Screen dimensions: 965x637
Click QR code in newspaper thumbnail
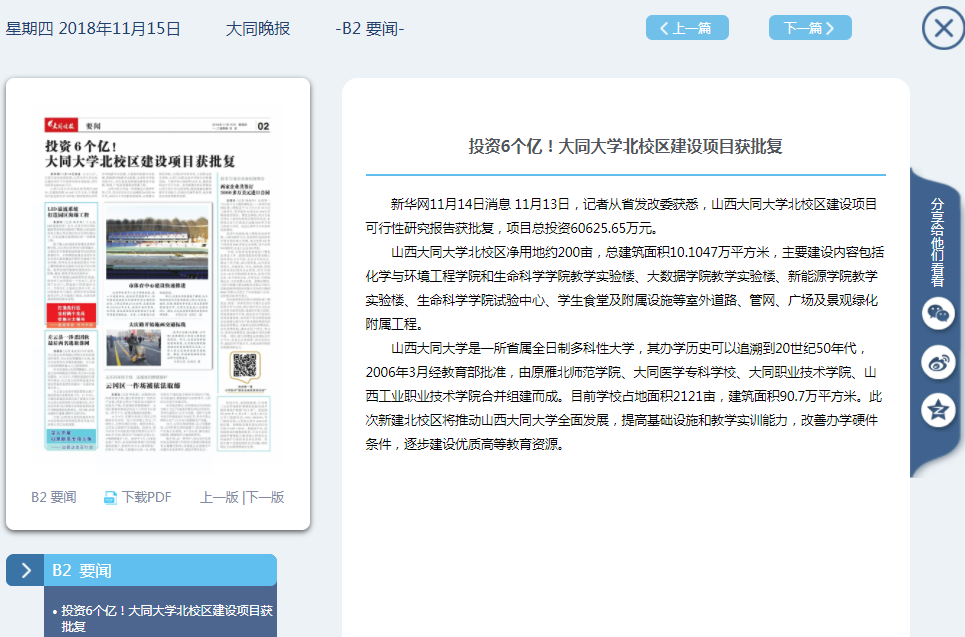tap(245, 366)
